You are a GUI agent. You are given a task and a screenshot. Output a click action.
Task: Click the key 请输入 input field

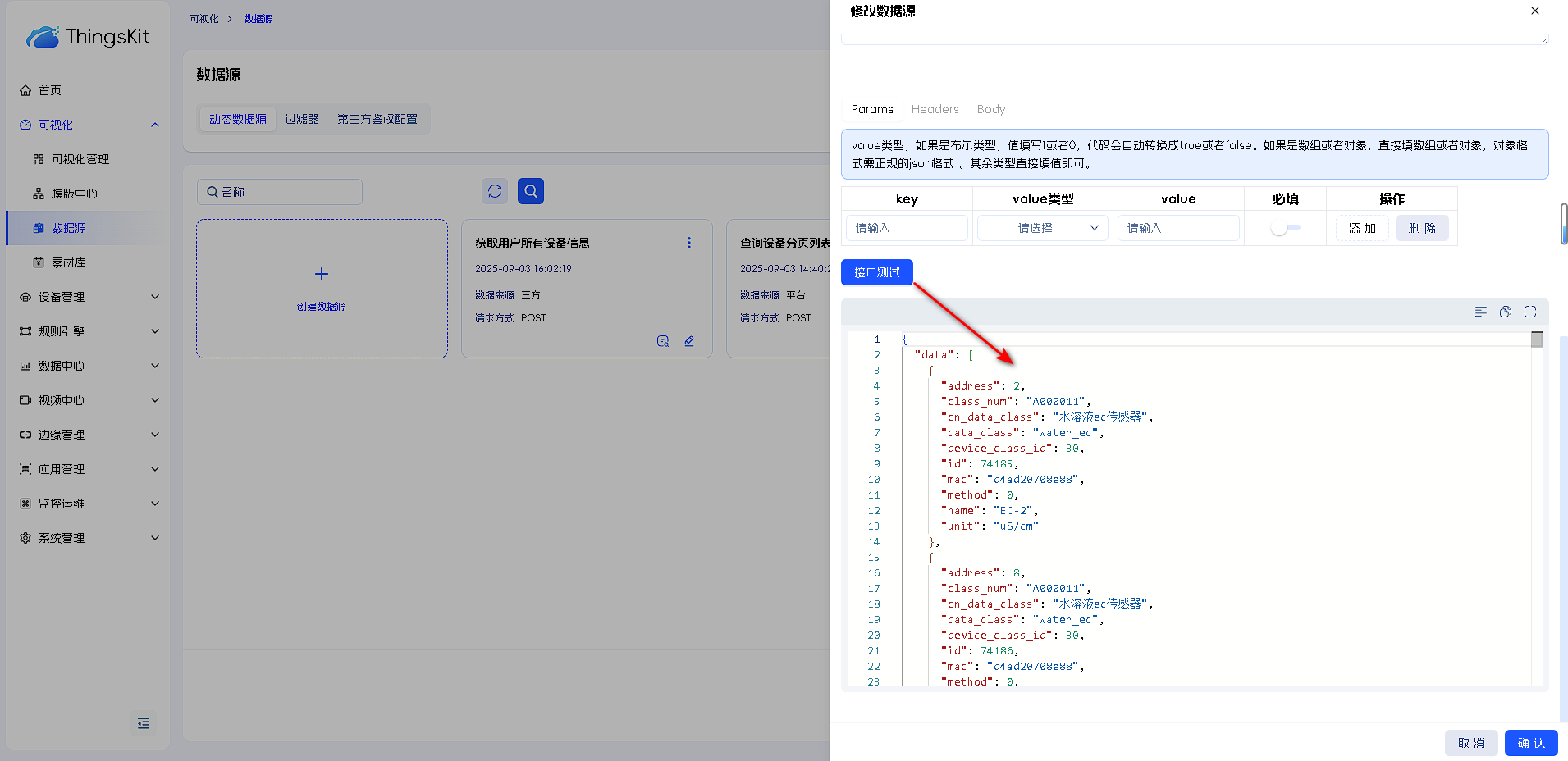907,228
